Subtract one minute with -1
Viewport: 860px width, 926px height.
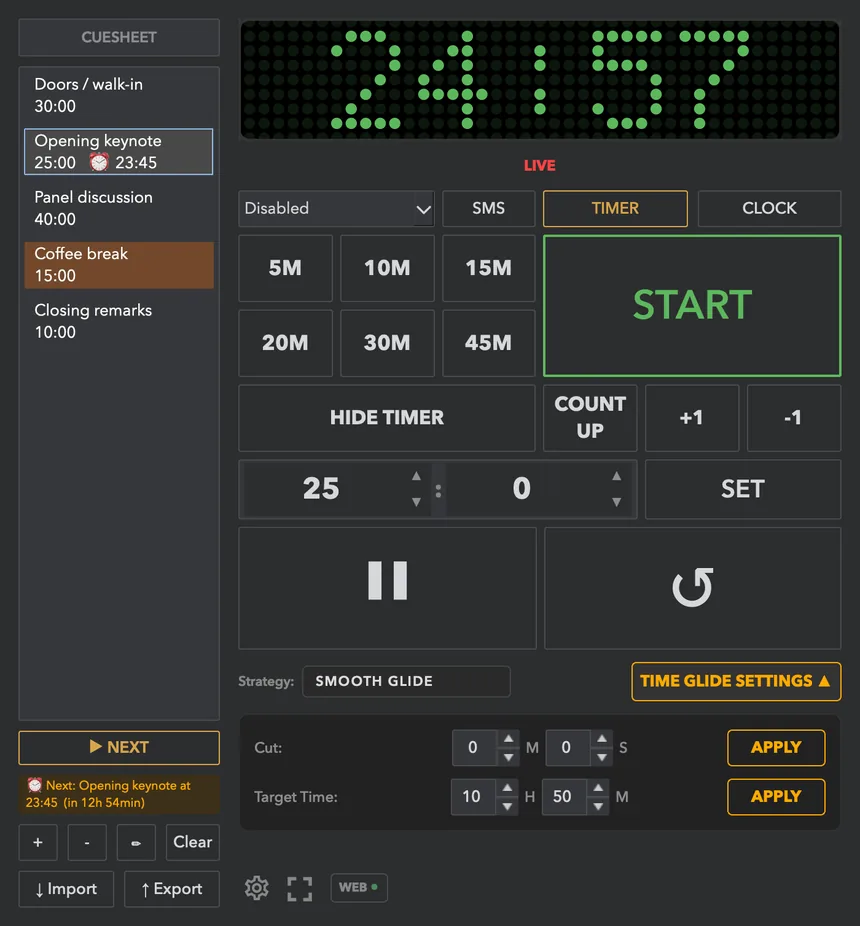tap(794, 418)
